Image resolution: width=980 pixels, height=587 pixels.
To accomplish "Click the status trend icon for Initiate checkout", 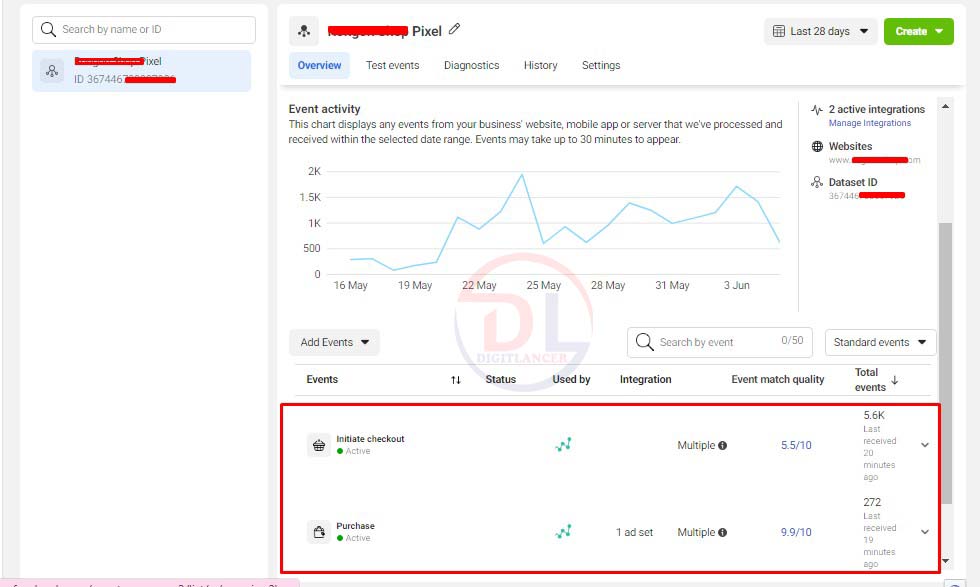I will tap(563, 445).
